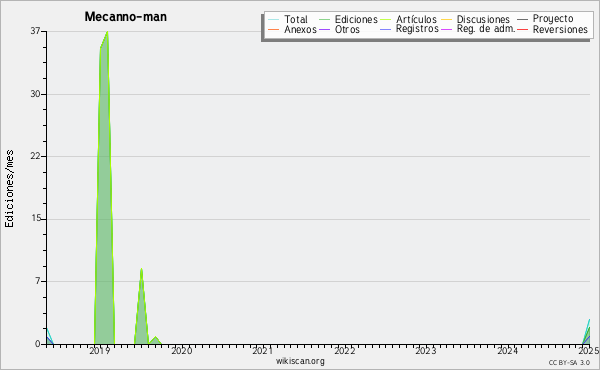This screenshot has height=370, width=600.
Task: Click the smaller green peak in mid-2019
Action: [x=141, y=306]
